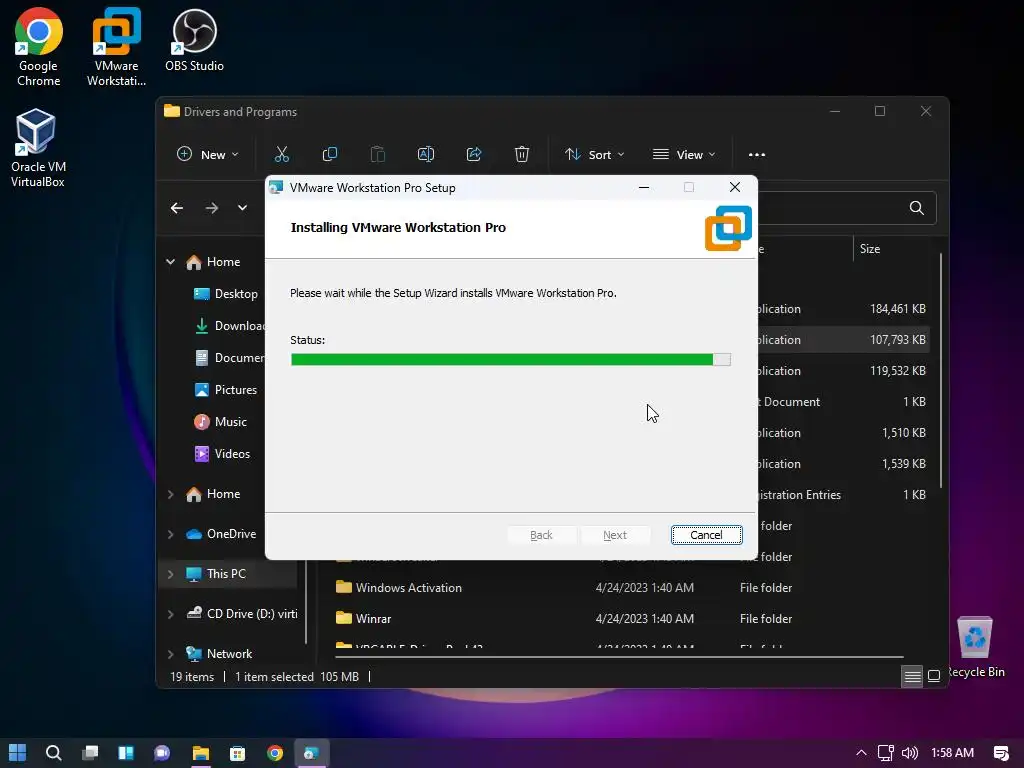Open the View dropdown menu

click(x=684, y=155)
